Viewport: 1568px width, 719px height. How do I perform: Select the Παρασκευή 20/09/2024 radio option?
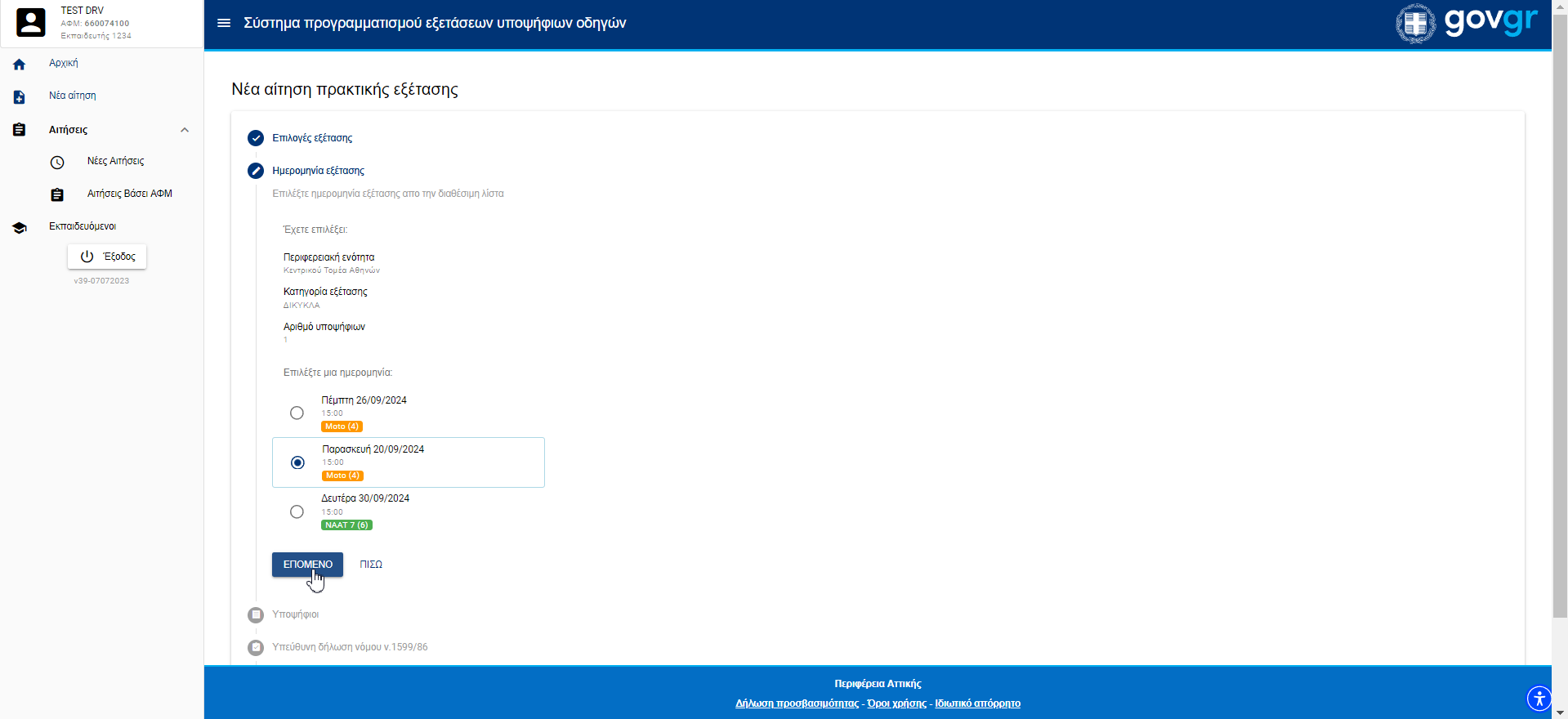tap(297, 462)
